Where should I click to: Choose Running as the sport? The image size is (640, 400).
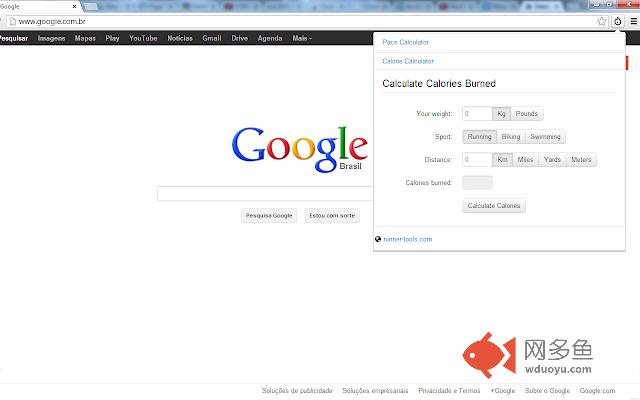[x=480, y=137]
